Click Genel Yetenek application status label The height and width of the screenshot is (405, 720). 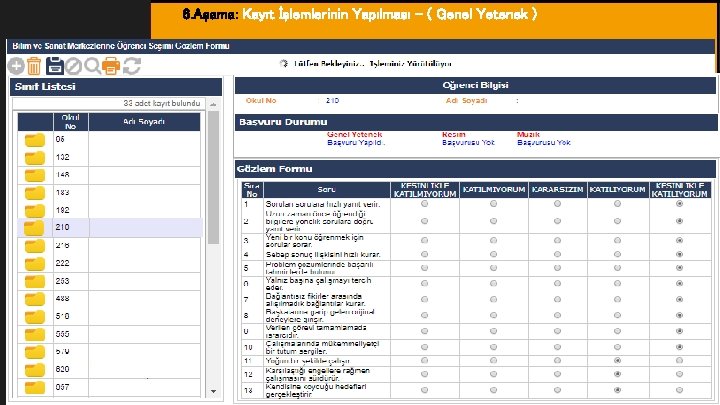click(x=354, y=135)
